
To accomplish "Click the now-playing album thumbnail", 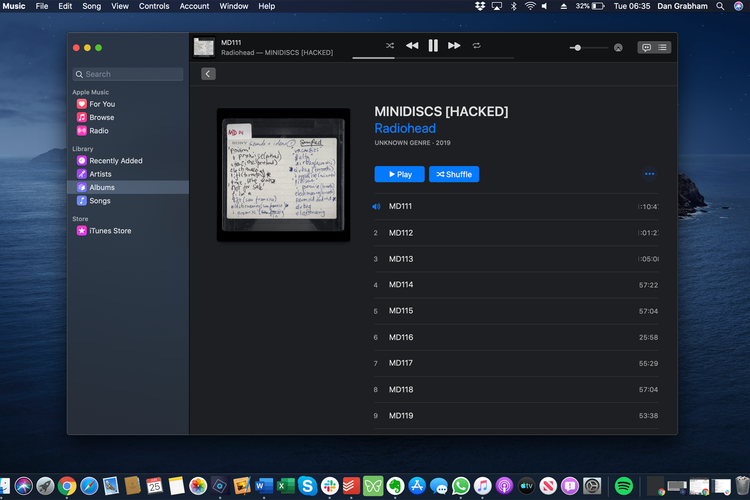I will point(204,47).
